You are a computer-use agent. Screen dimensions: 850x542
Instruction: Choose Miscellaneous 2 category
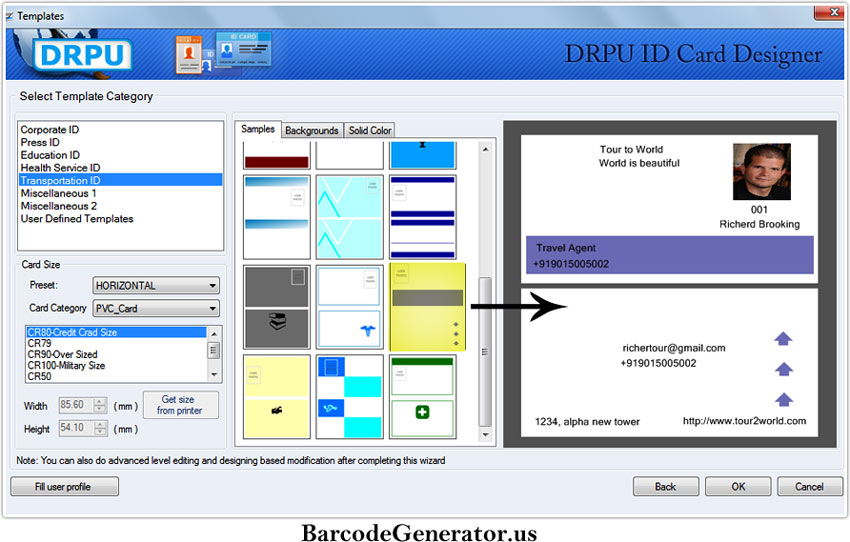click(x=59, y=206)
